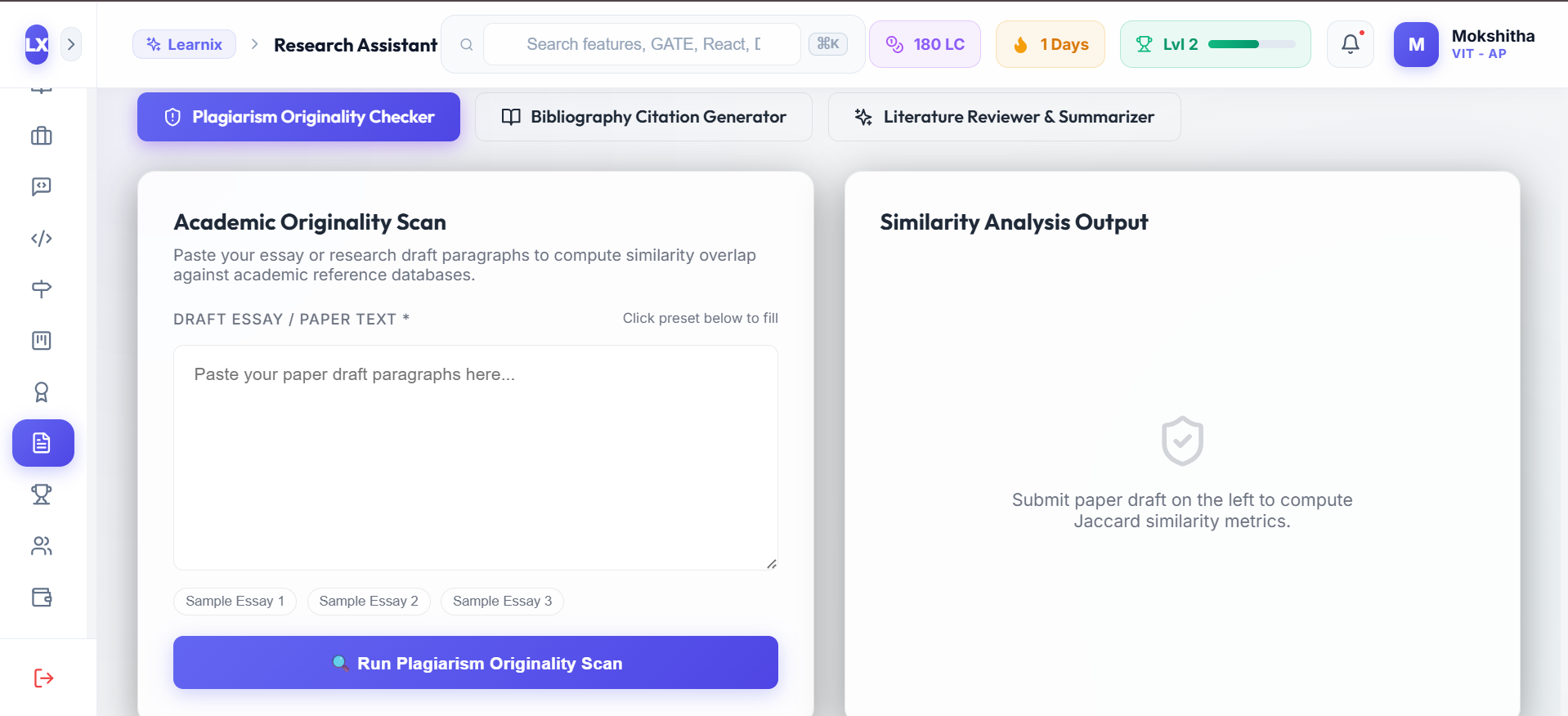Open the code brackets sidebar icon
1568x716 pixels.
42,239
